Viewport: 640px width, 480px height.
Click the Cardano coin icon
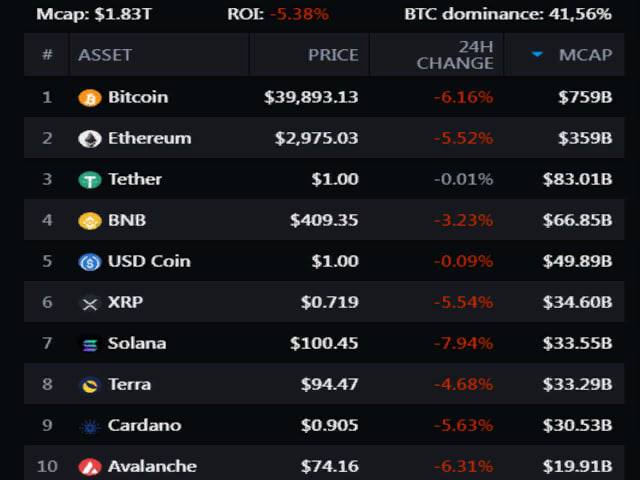point(90,426)
